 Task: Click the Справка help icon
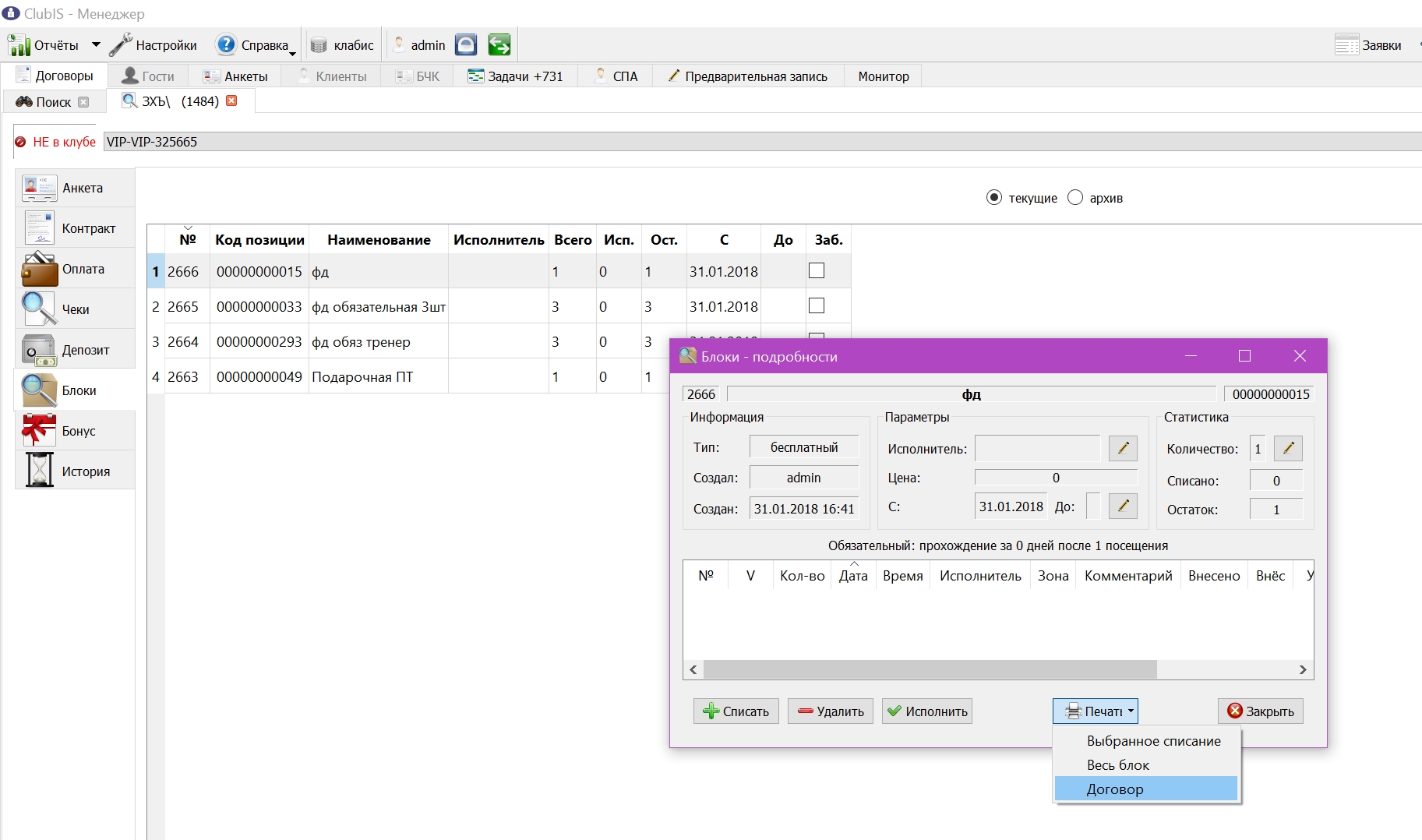pos(226,45)
